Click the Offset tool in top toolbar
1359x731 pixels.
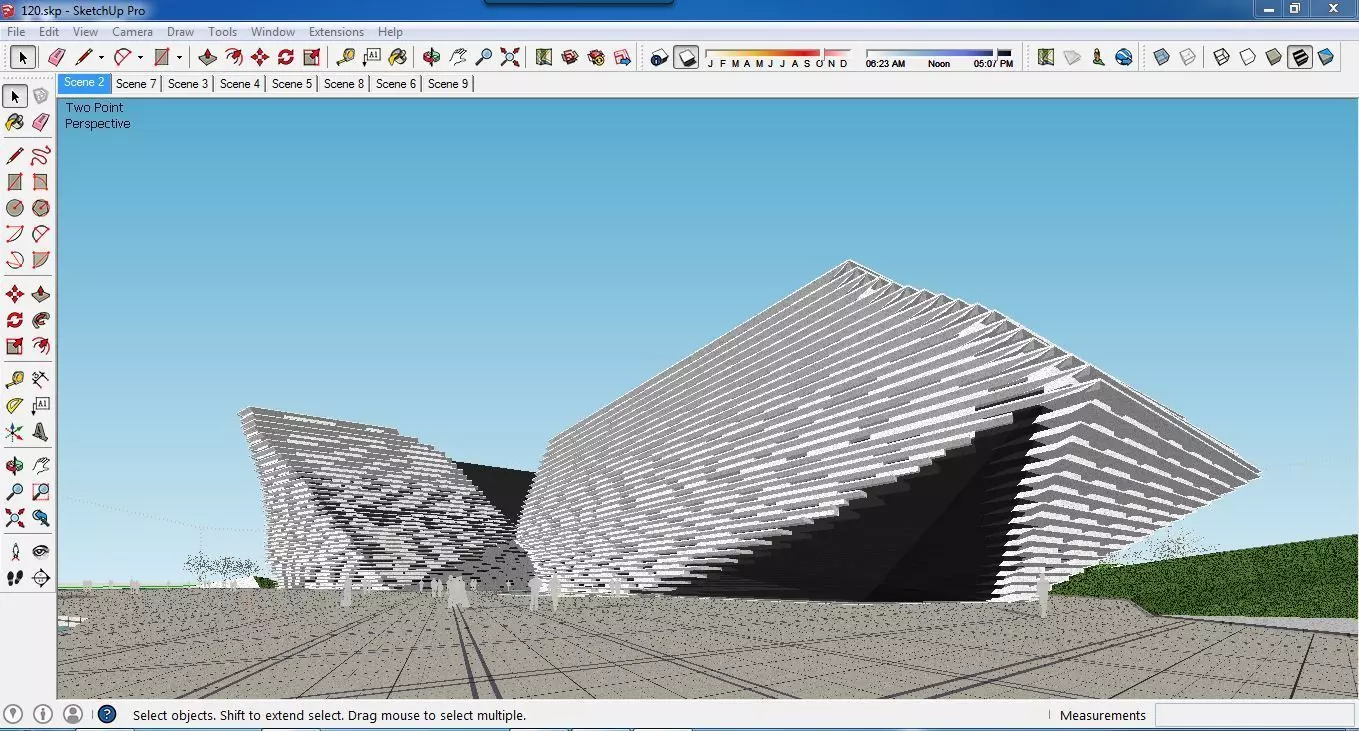[234, 57]
